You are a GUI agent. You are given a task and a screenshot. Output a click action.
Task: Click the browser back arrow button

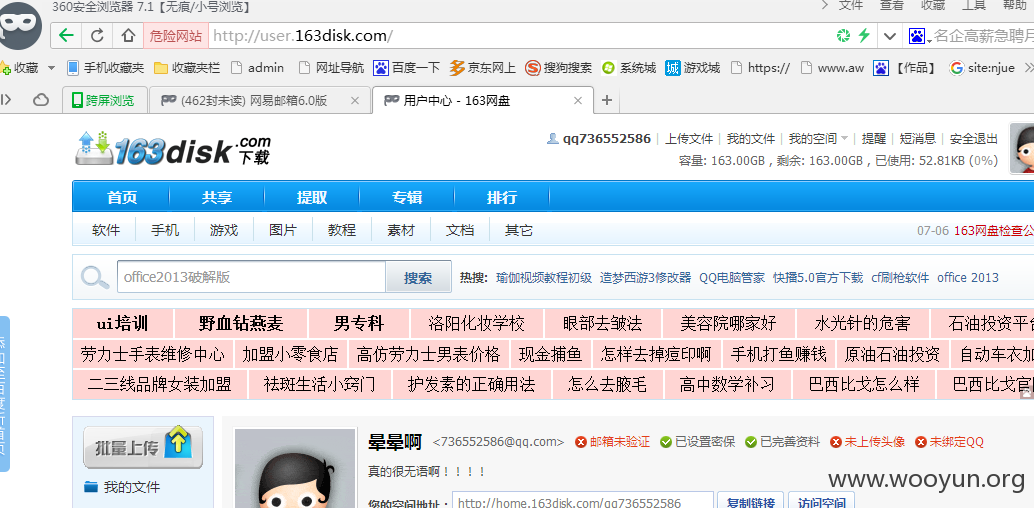point(66,36)
